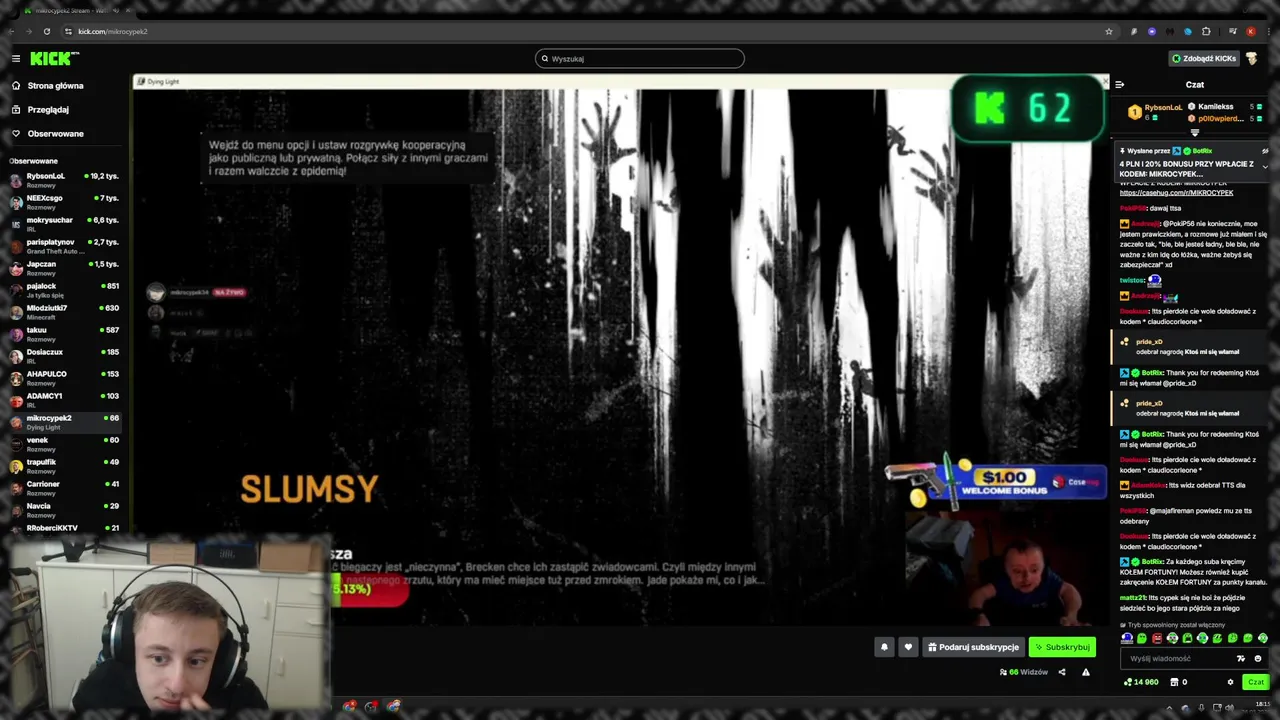The image size is (1280, 720).
Task: Open parisplatynov channel in sidebar
Action: tap(64, 246)
